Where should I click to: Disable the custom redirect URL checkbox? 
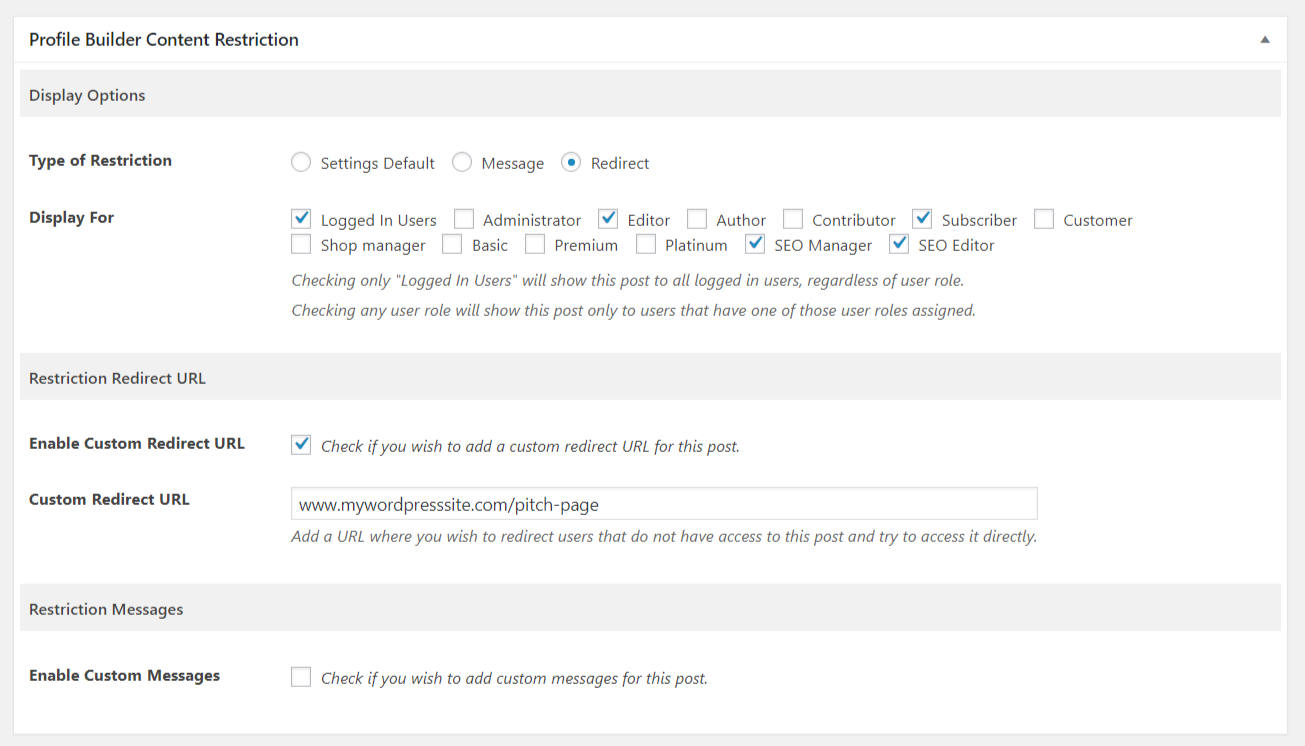pyautogui.click(x=301, y=444)
